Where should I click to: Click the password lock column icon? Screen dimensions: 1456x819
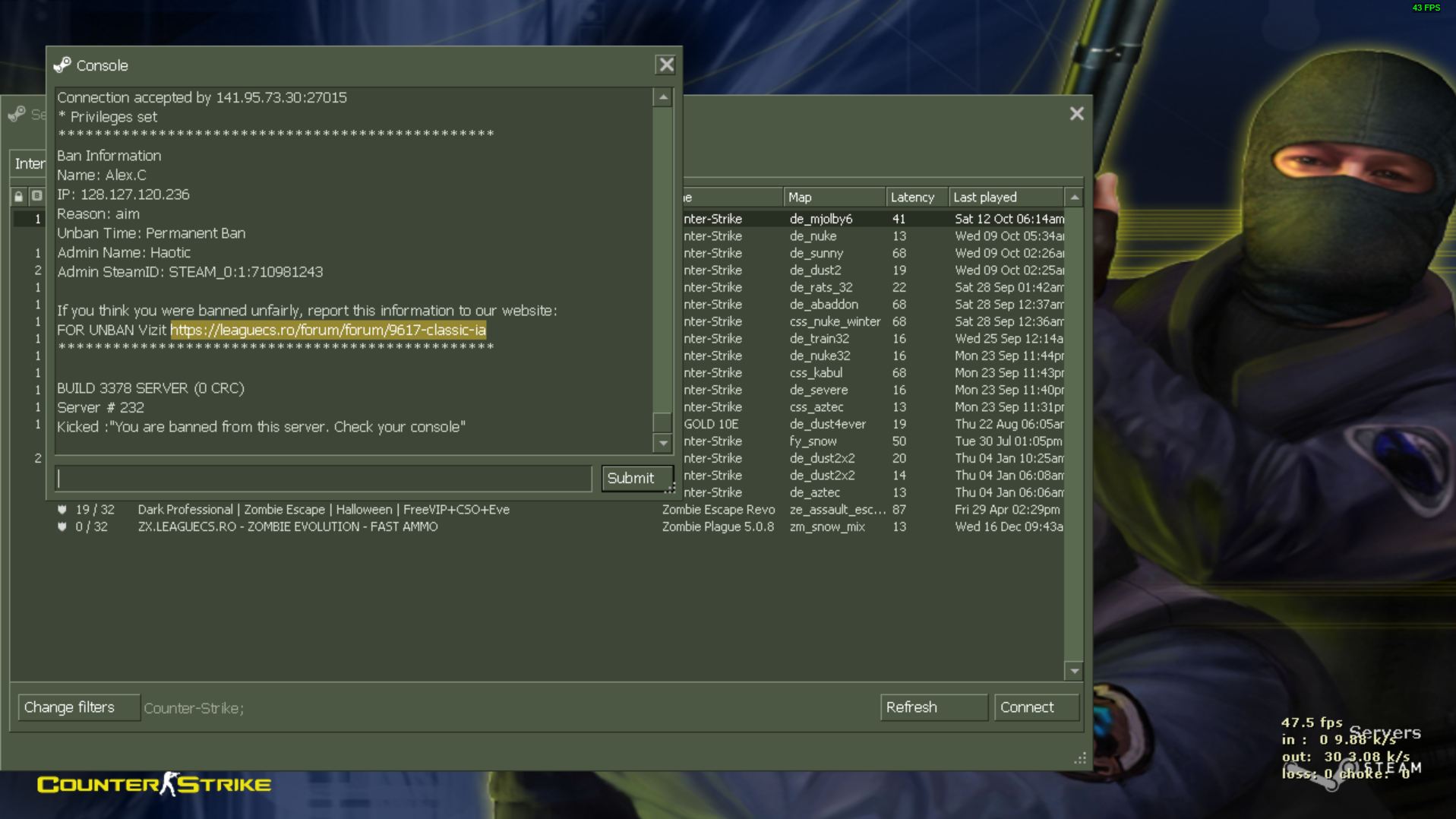[x=19, y=197]
